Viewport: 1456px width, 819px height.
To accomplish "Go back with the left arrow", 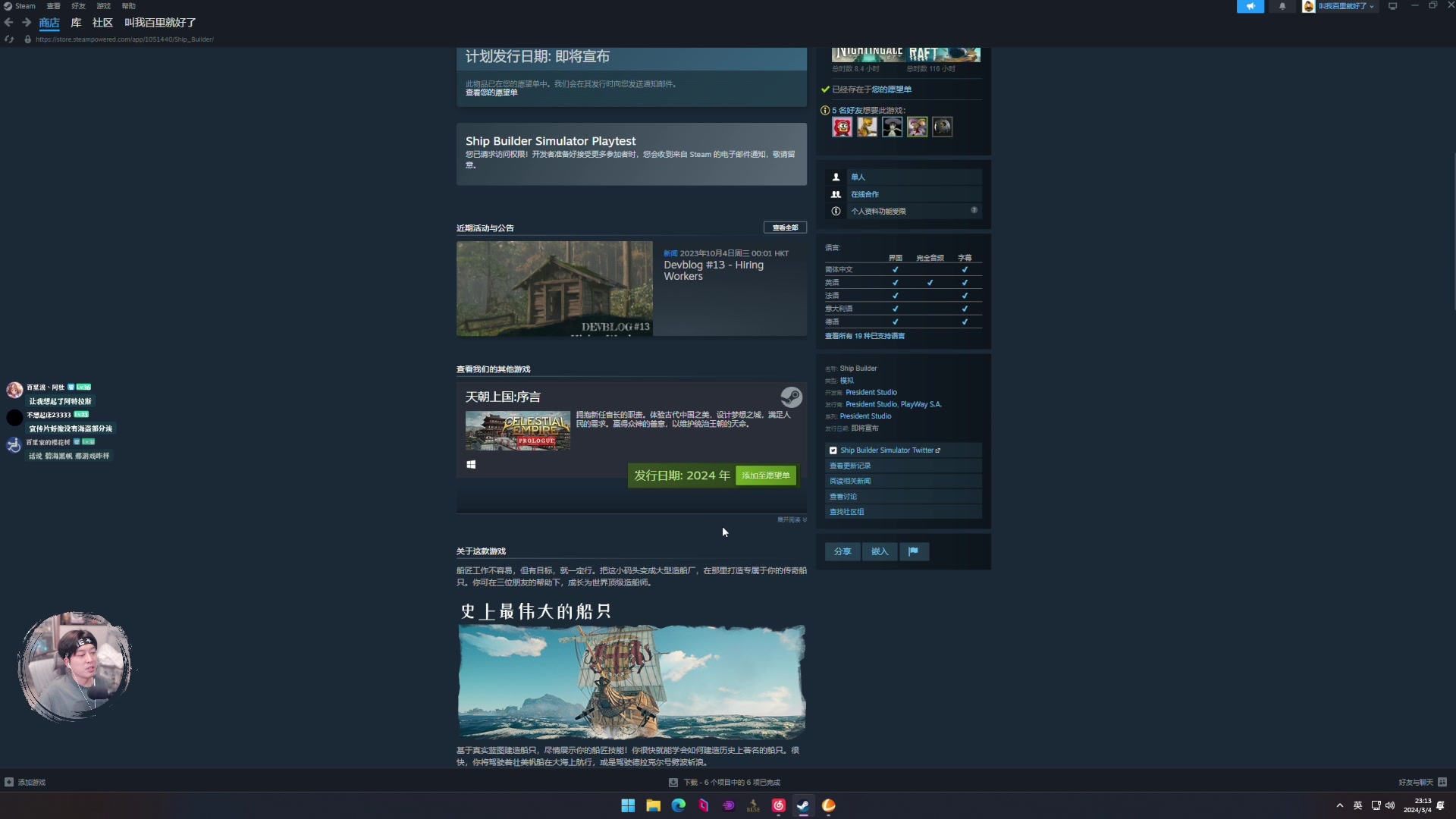I will (9, 23).
